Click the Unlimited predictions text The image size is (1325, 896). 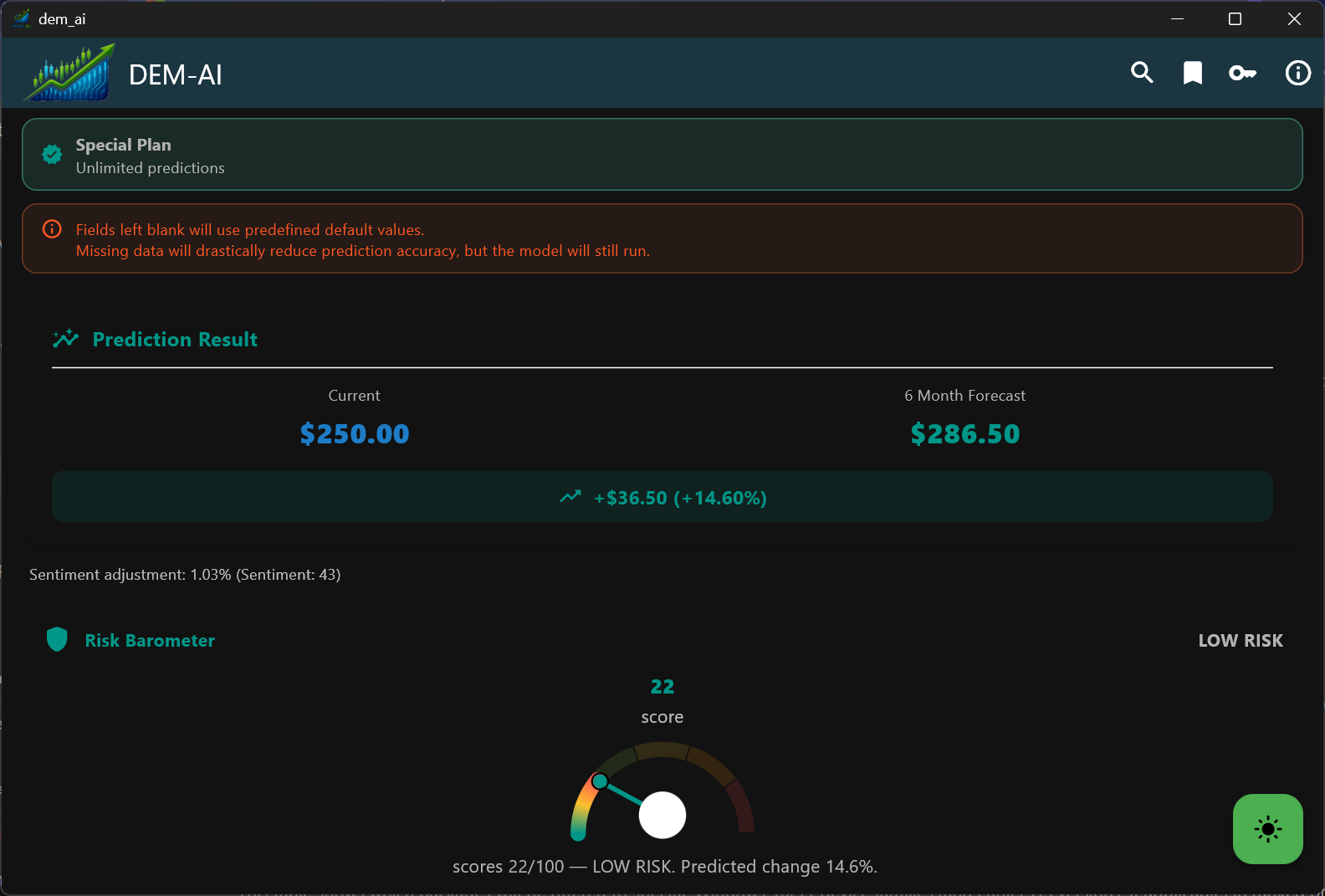point(151,168)
